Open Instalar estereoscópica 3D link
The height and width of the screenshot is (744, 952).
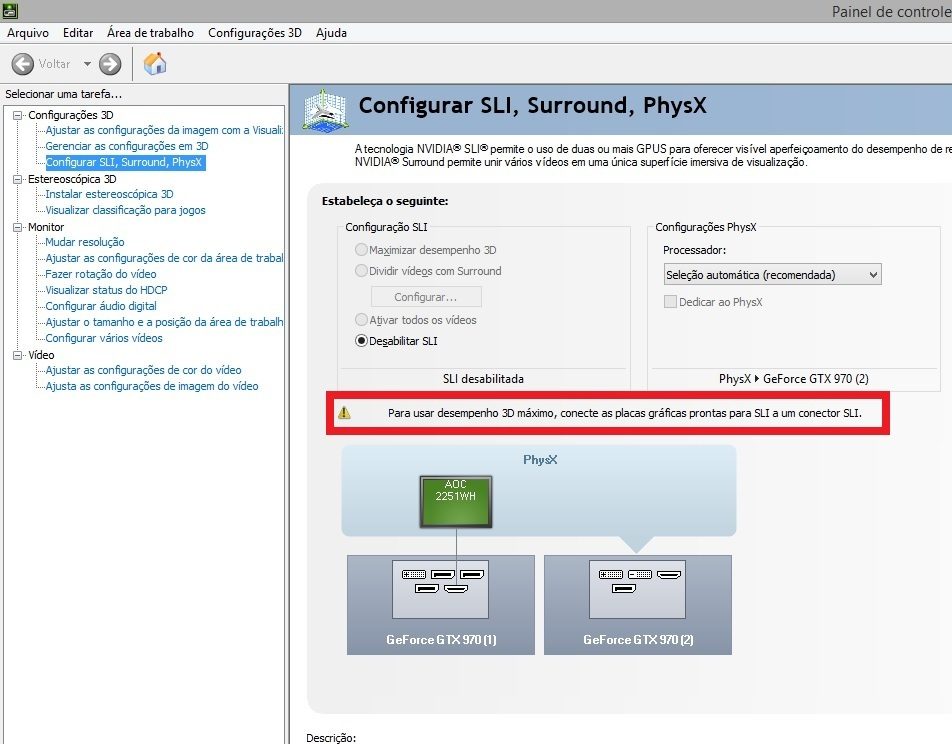[x=109, y=194]
